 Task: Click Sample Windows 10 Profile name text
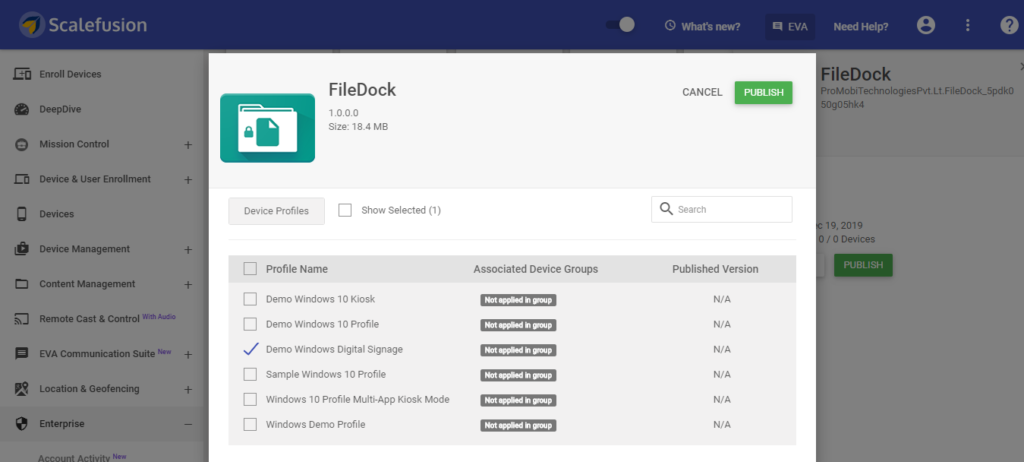coord(325,374)
